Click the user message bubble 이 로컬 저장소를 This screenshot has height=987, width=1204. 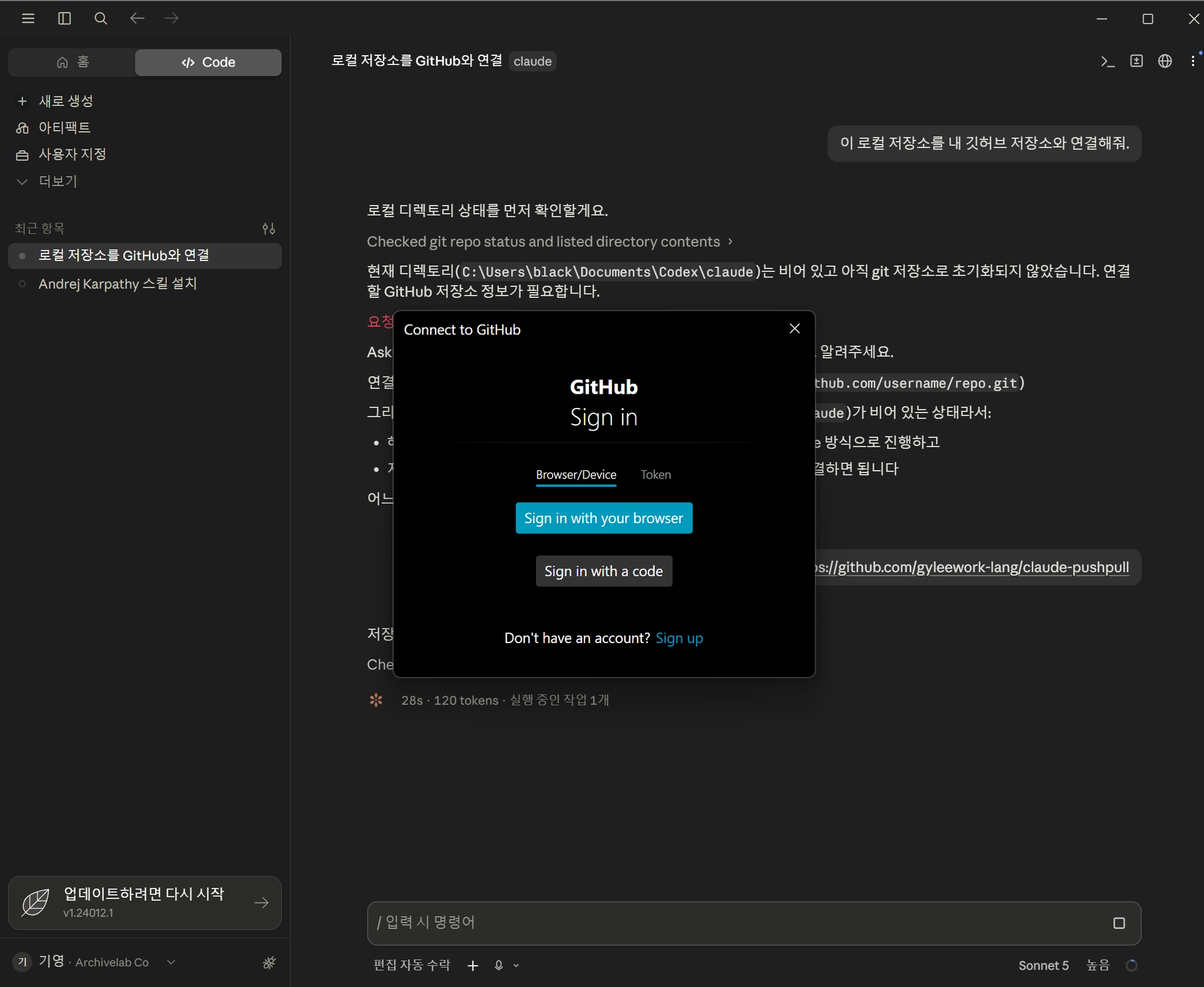[x=985, y=143]
